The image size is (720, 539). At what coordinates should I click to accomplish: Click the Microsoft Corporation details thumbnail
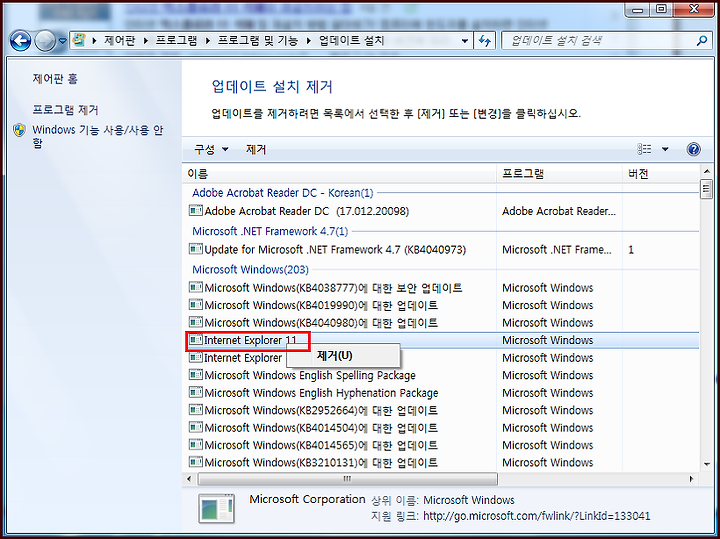click(217, 508)
